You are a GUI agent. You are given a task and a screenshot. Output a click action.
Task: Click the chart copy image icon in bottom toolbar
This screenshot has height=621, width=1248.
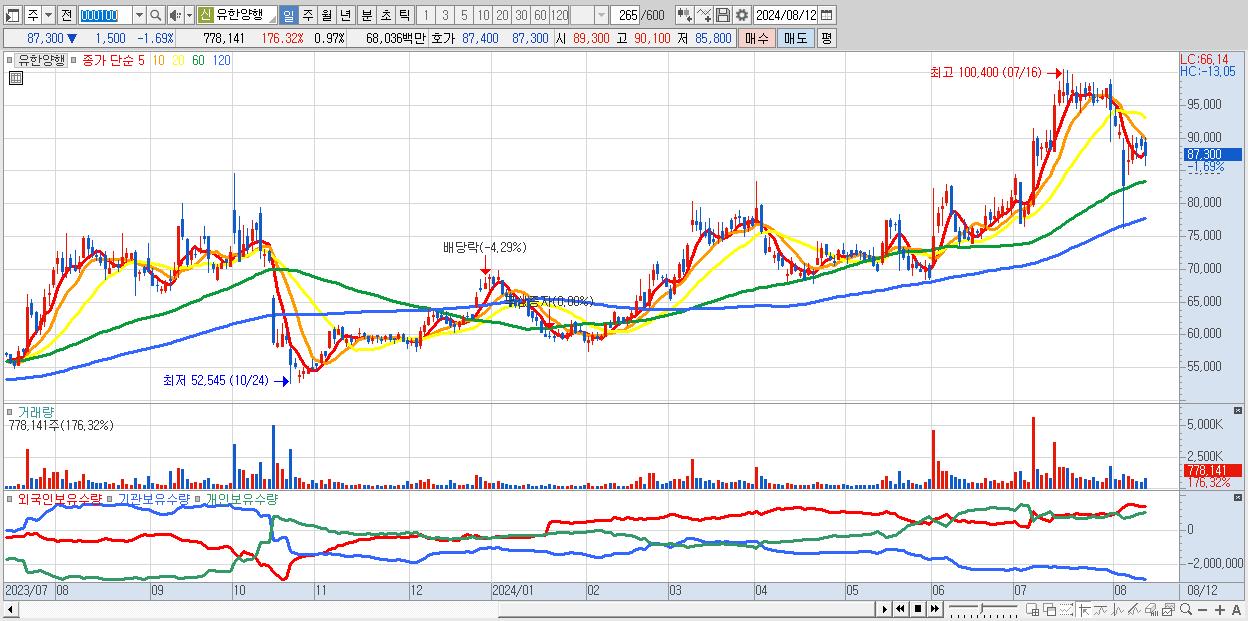(x=1168, y=609)
